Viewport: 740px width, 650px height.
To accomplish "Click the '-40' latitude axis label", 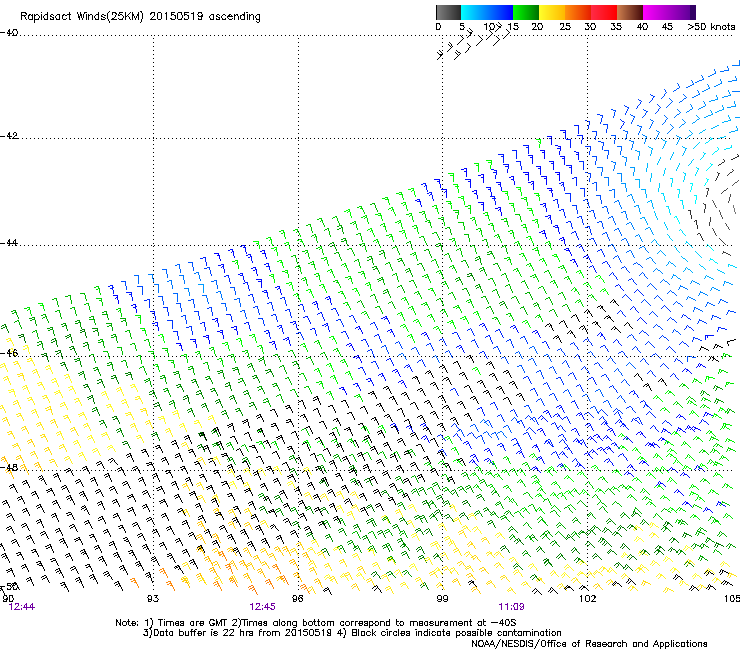I will [9, 33].
